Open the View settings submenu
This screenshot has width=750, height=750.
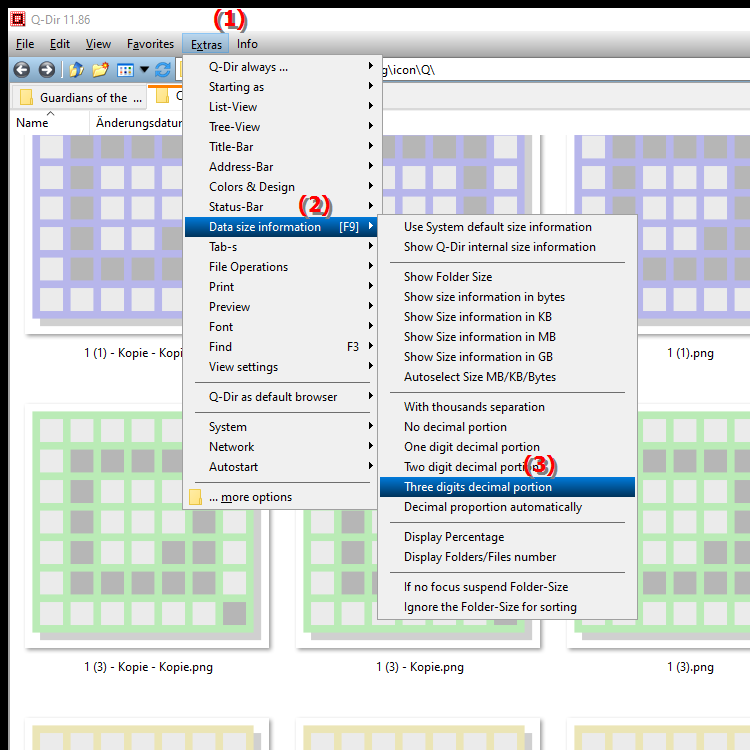[282, 367]
